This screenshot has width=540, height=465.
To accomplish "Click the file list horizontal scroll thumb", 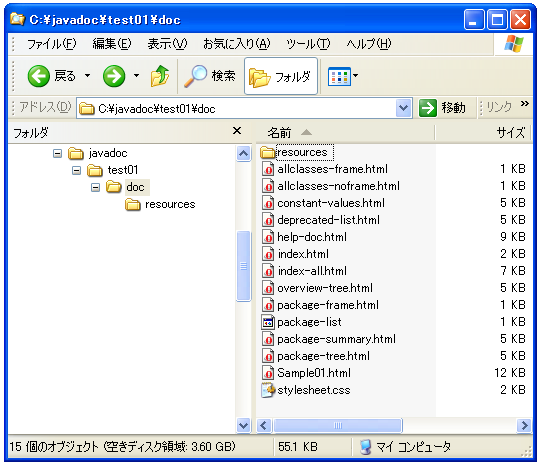I will [338, 426].
